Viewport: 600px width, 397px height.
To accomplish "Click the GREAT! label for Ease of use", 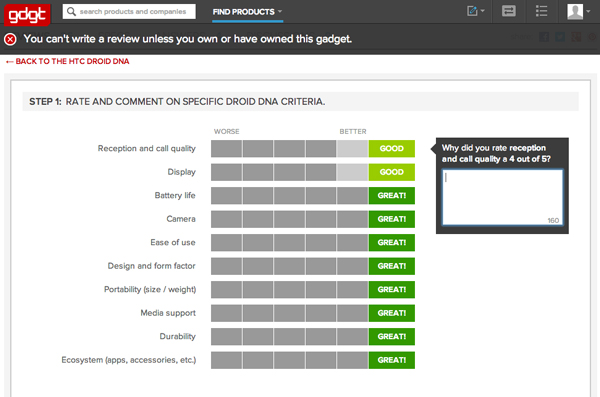I will 391,243.
